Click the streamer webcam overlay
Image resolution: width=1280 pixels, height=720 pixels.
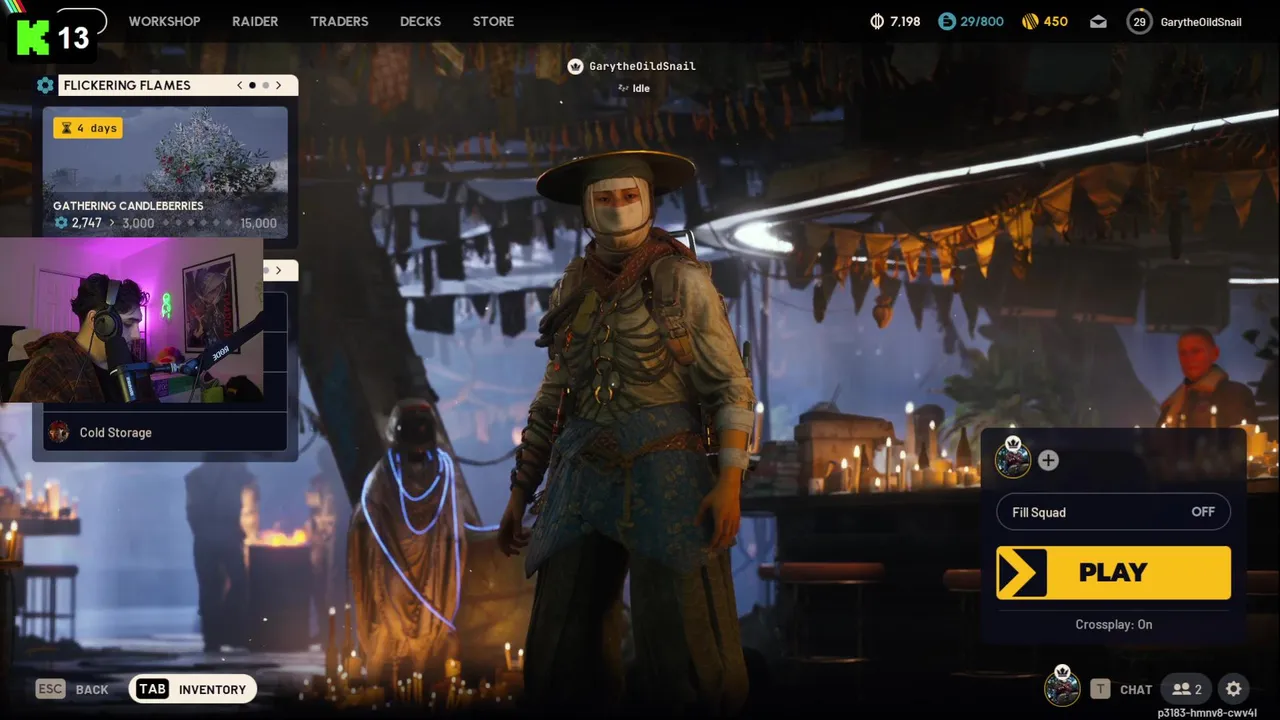[131, 320]
